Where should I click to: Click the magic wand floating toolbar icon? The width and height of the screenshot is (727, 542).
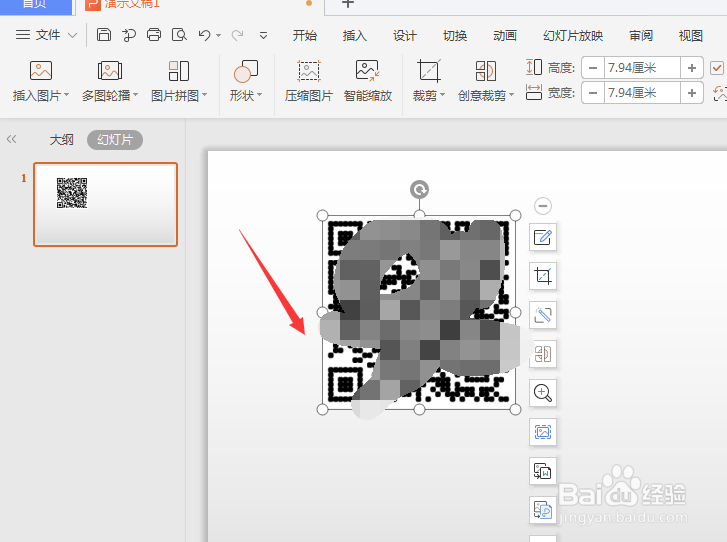[x=542, y=315]
